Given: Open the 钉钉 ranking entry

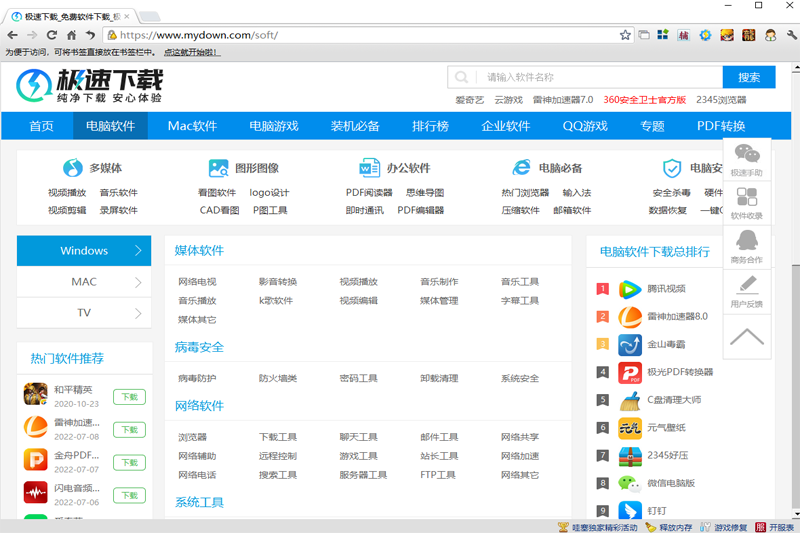Looking at the screenshot, I should tap(657, 511).
